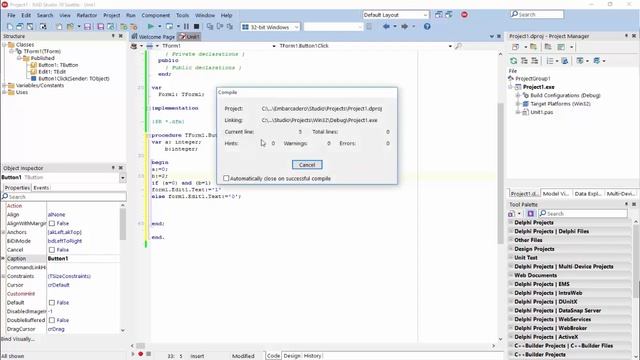Close the Structure panel

(x=121, y=36)
